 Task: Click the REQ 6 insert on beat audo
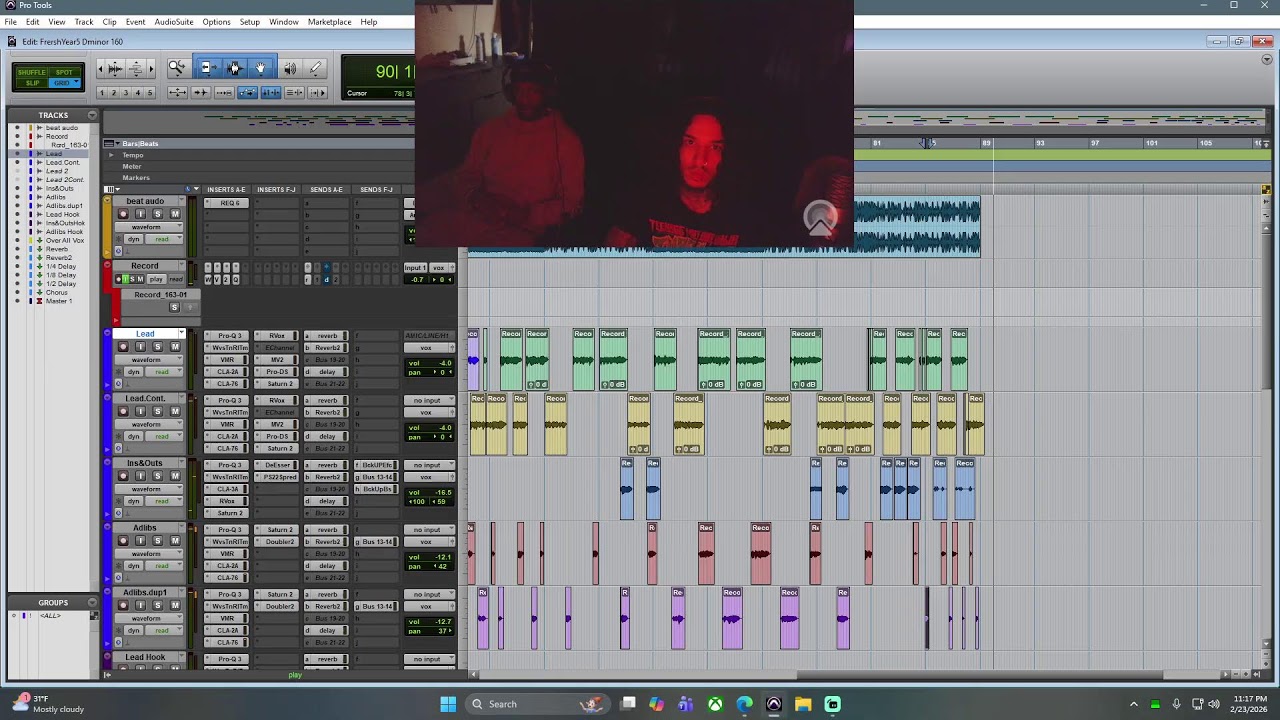click(229, 203)
